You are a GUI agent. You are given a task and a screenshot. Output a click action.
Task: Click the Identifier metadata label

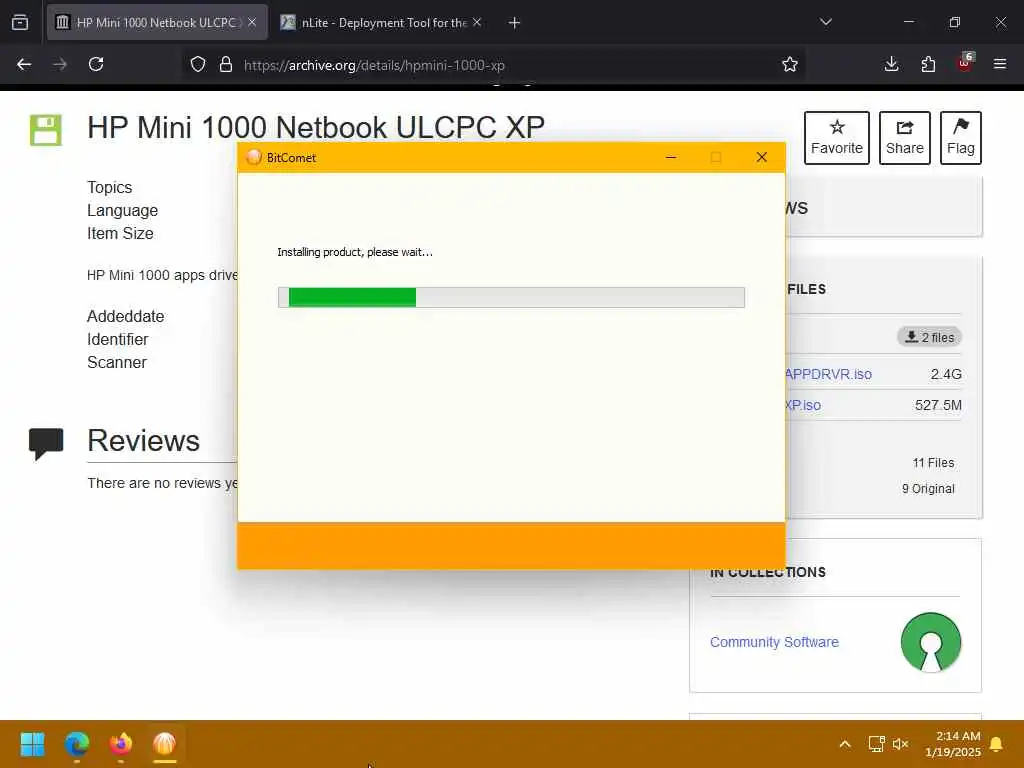point(118,340)
